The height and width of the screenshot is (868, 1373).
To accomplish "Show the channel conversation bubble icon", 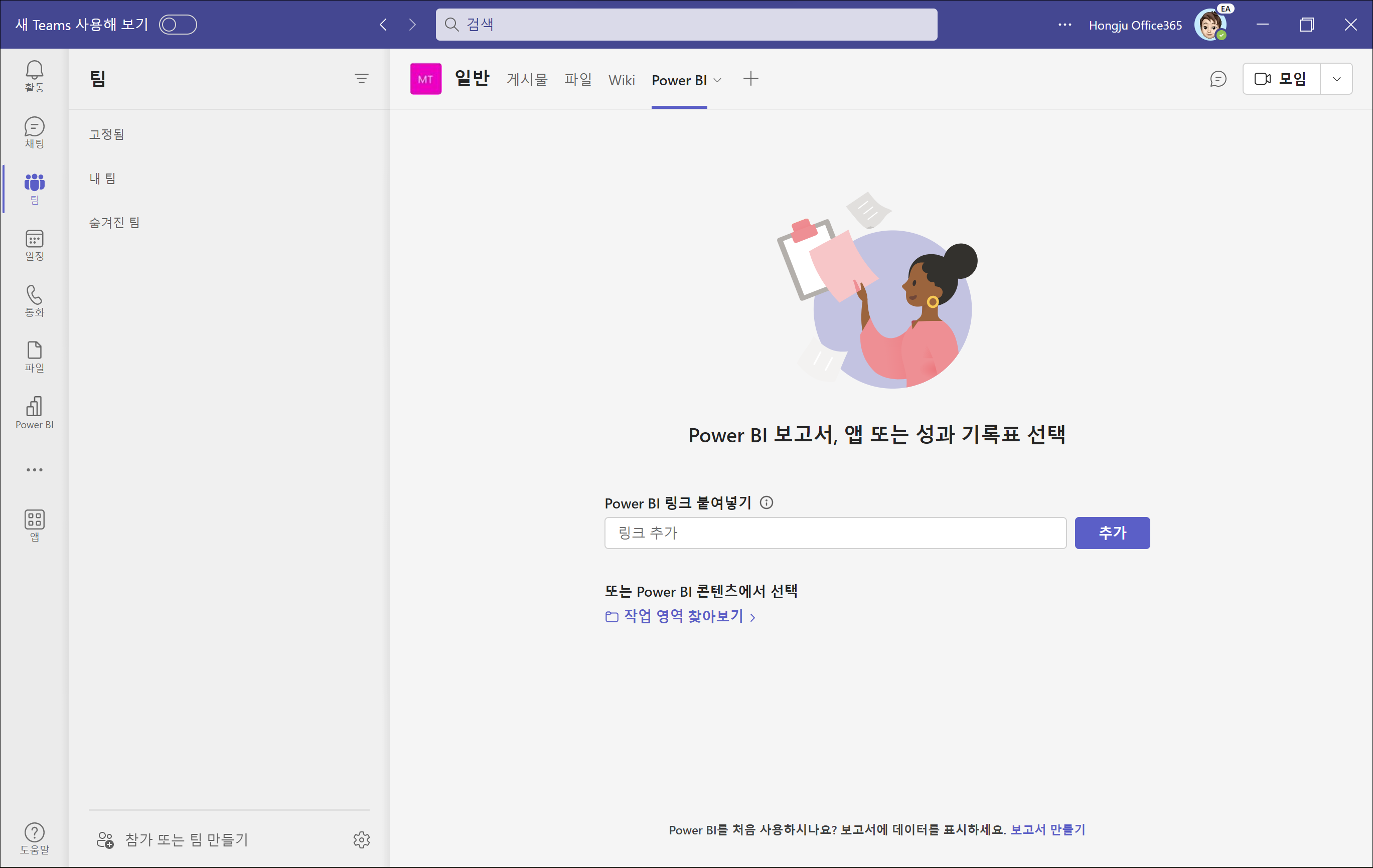I will [x=1218, y=79].
